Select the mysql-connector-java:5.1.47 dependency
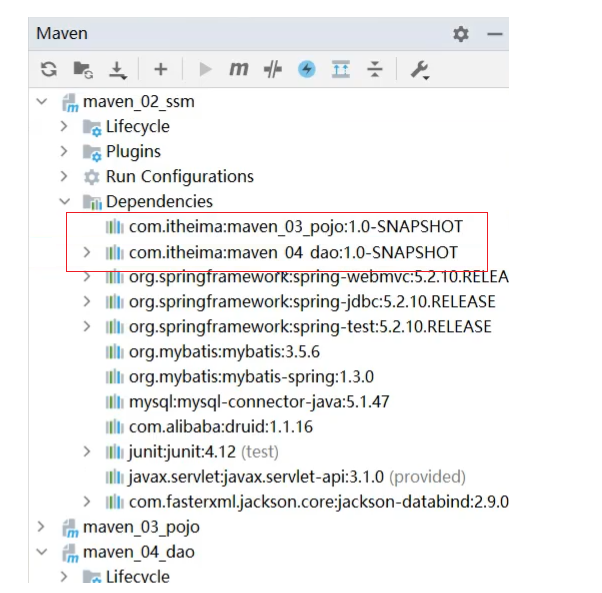This screenshot has width=602, height=593. point(259,402)
